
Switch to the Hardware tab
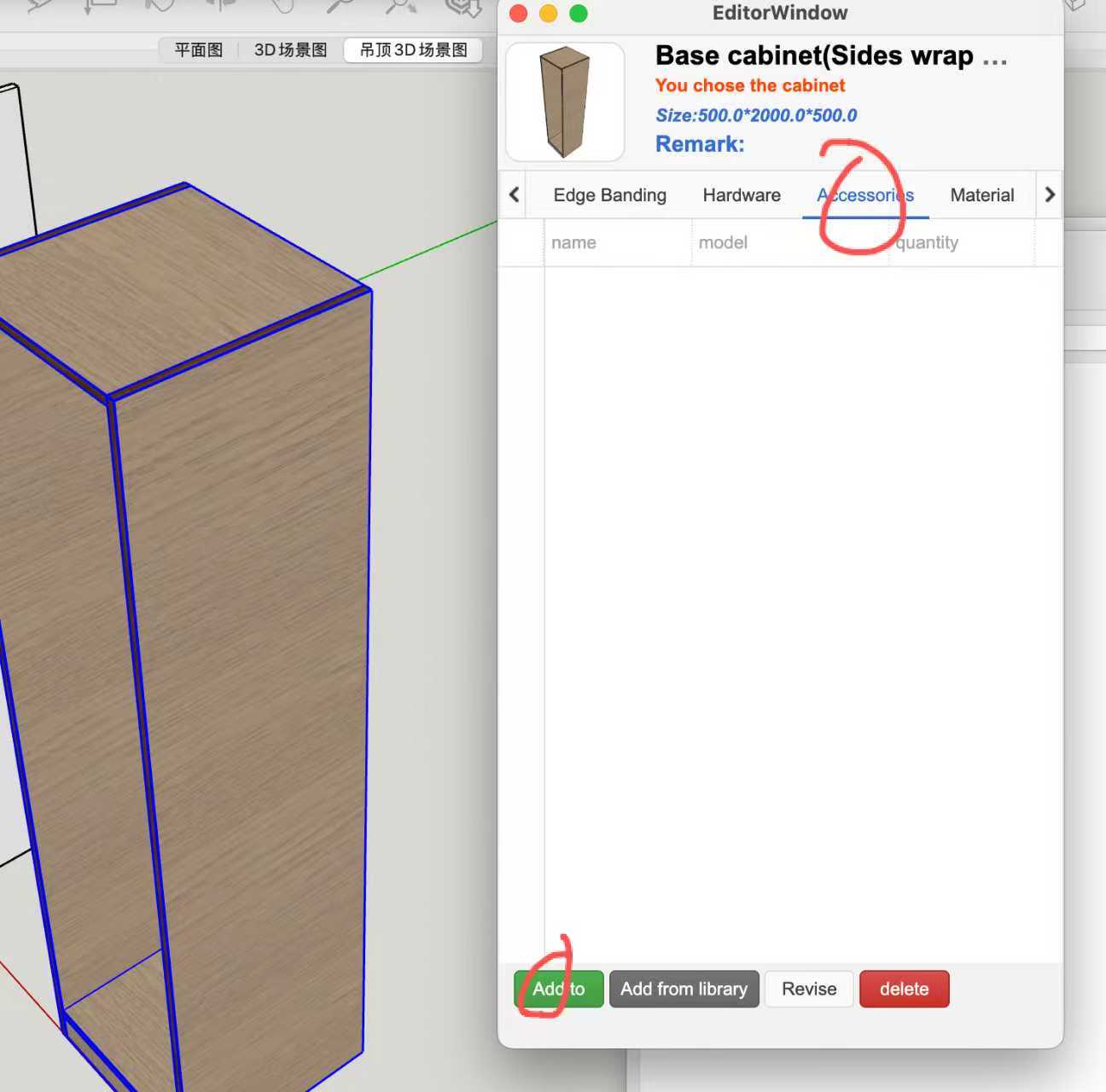[x=741, y=195]
